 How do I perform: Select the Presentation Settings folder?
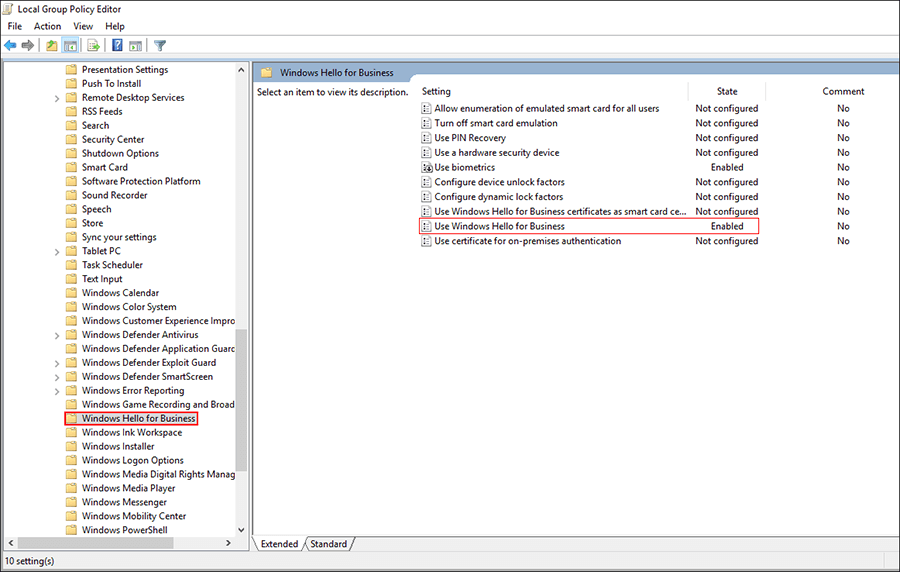point(125,70)
